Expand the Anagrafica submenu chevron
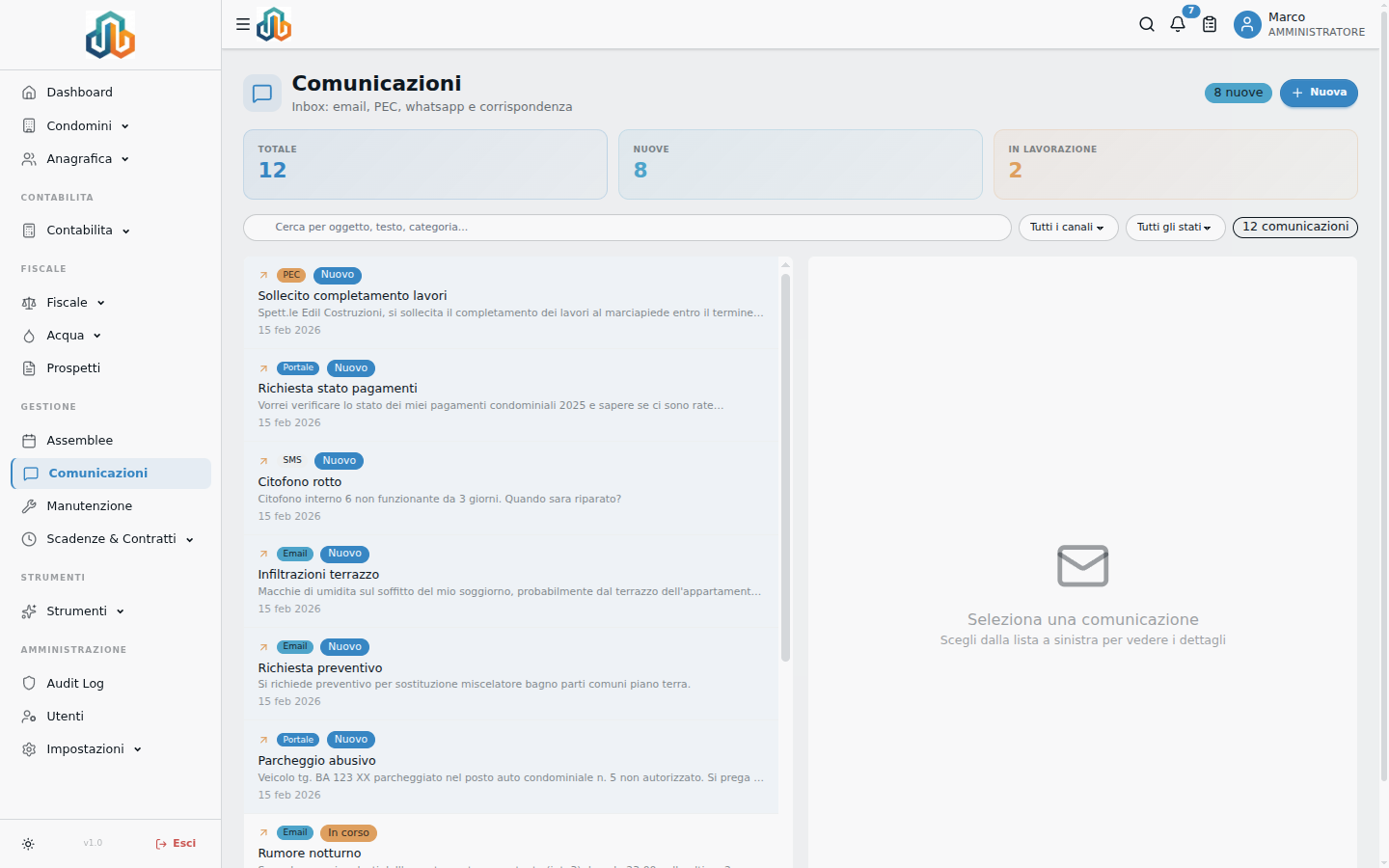The height and width of the screenshot is (868, 1389). pyautogui.click(x=125, y=159)
